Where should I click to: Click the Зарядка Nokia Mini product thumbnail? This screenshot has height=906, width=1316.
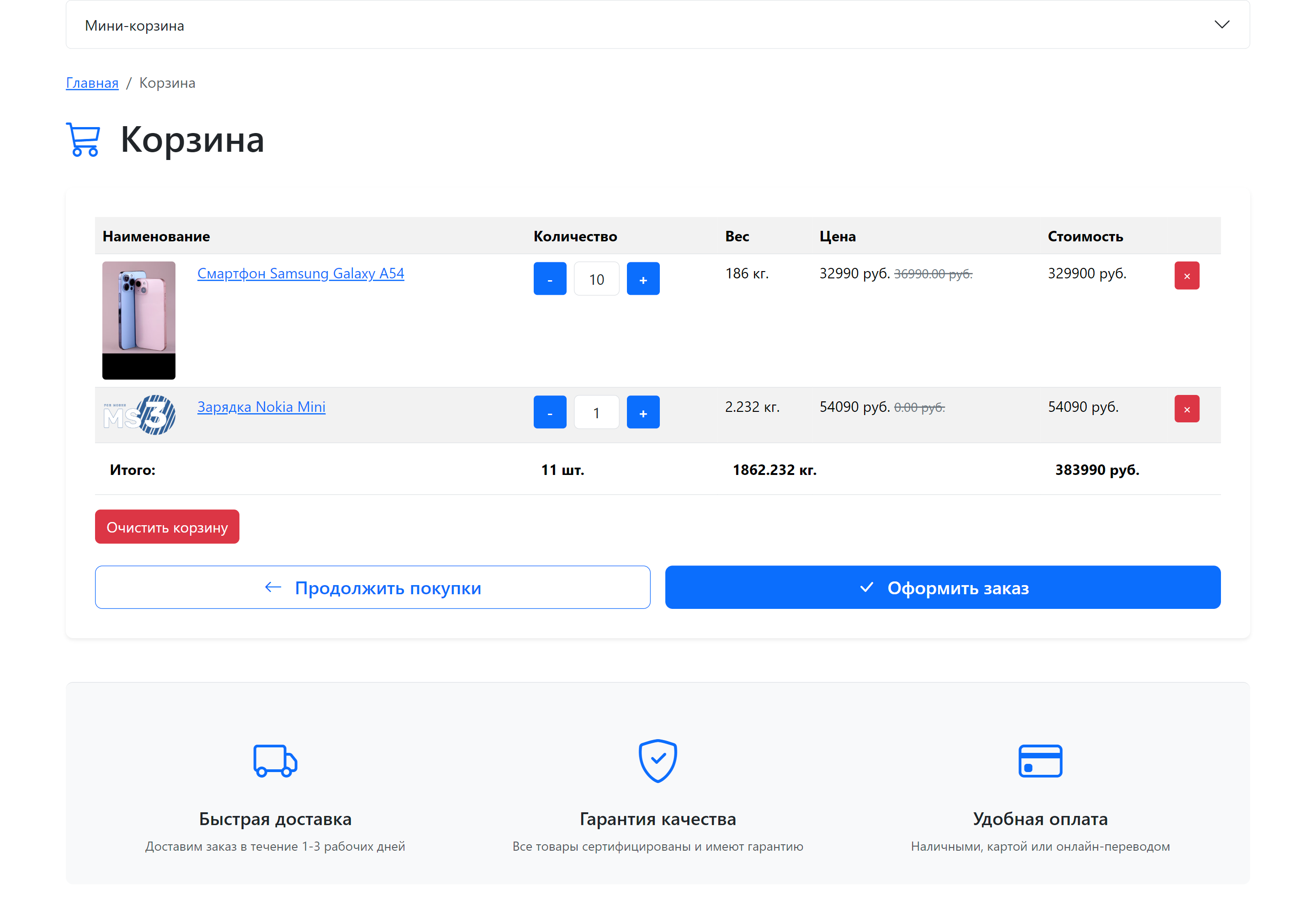pyautogui.click(x=138, y=415)
